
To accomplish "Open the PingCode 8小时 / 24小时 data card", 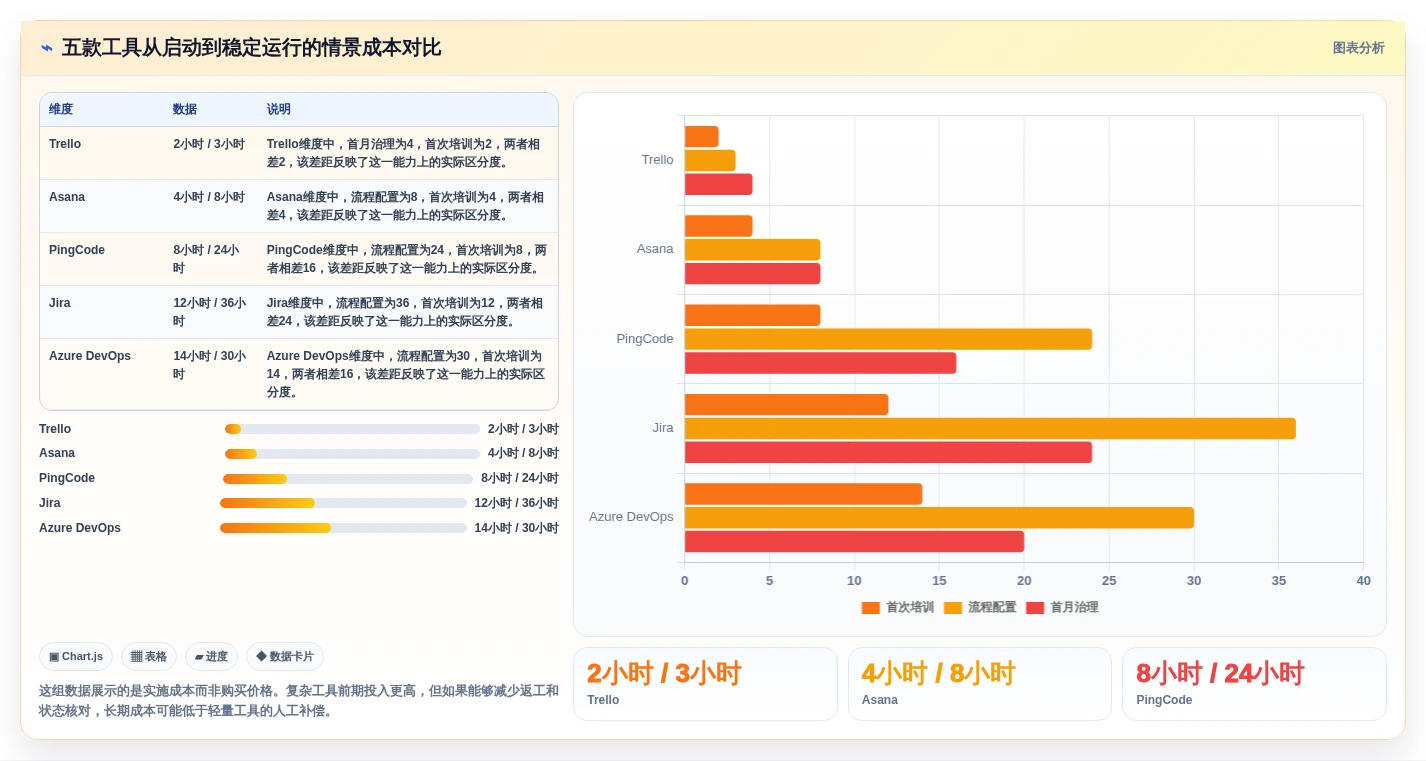I will [x=1254, y=684].
